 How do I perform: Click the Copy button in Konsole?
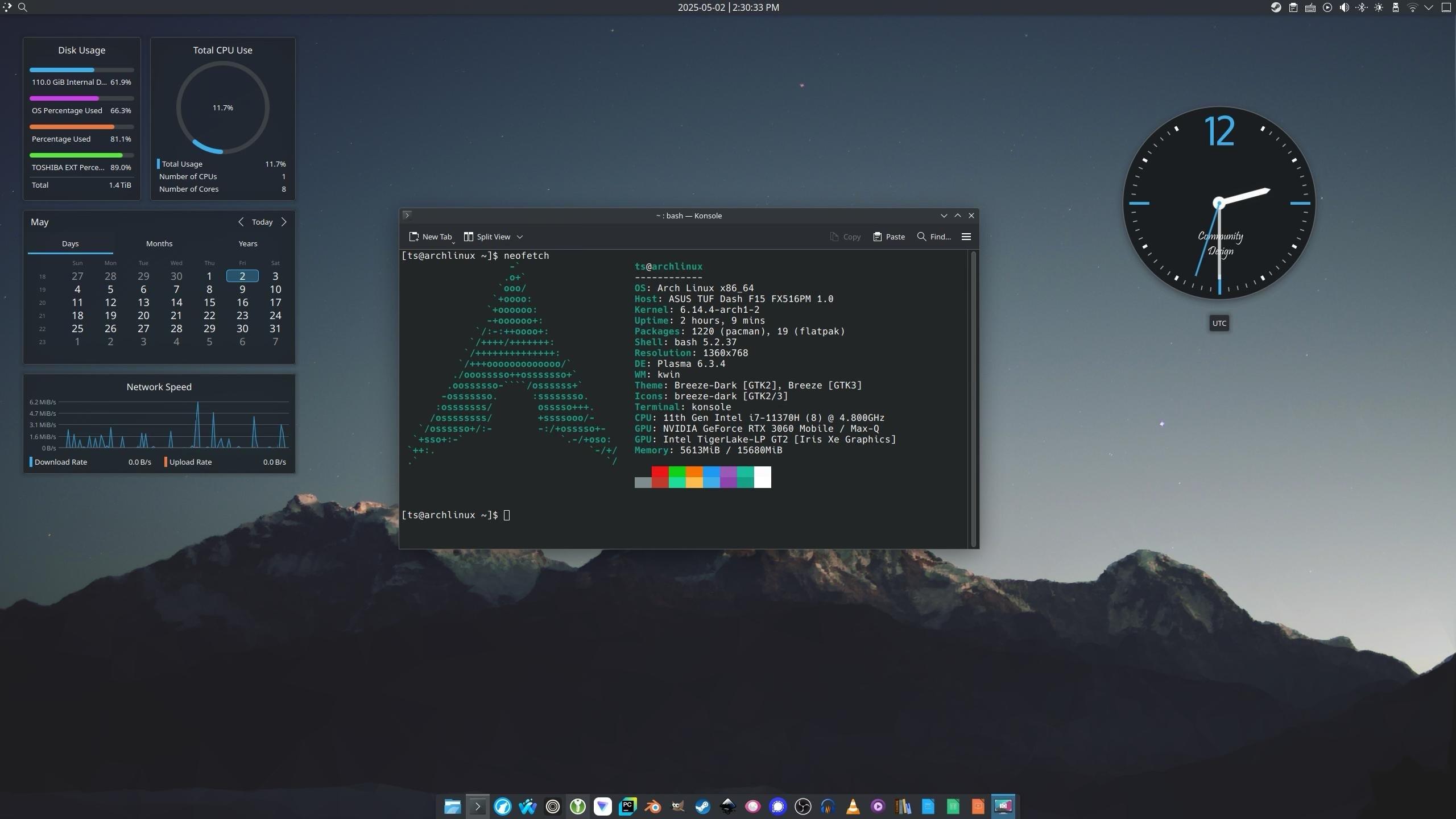tap(845, 237)
